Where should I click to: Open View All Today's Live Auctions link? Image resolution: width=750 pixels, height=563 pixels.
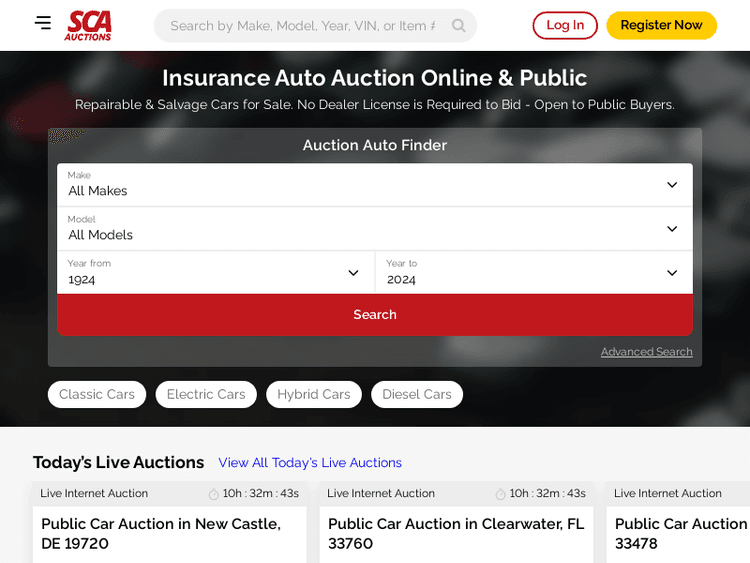310,463
